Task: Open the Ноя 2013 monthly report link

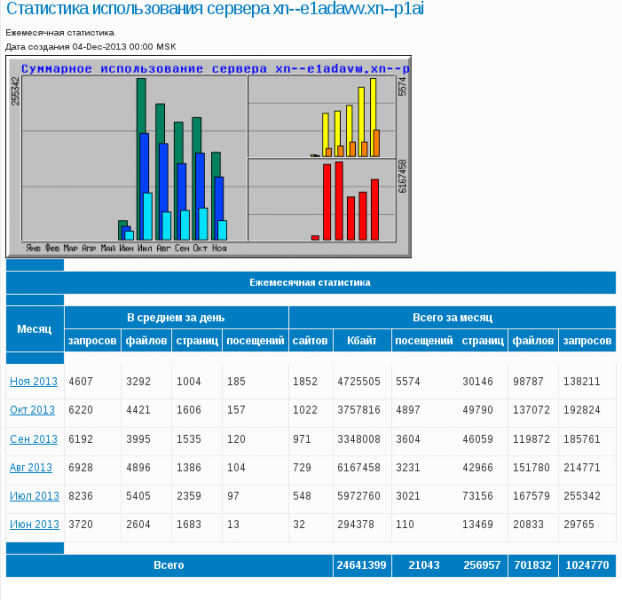Action: coord(34,381)
